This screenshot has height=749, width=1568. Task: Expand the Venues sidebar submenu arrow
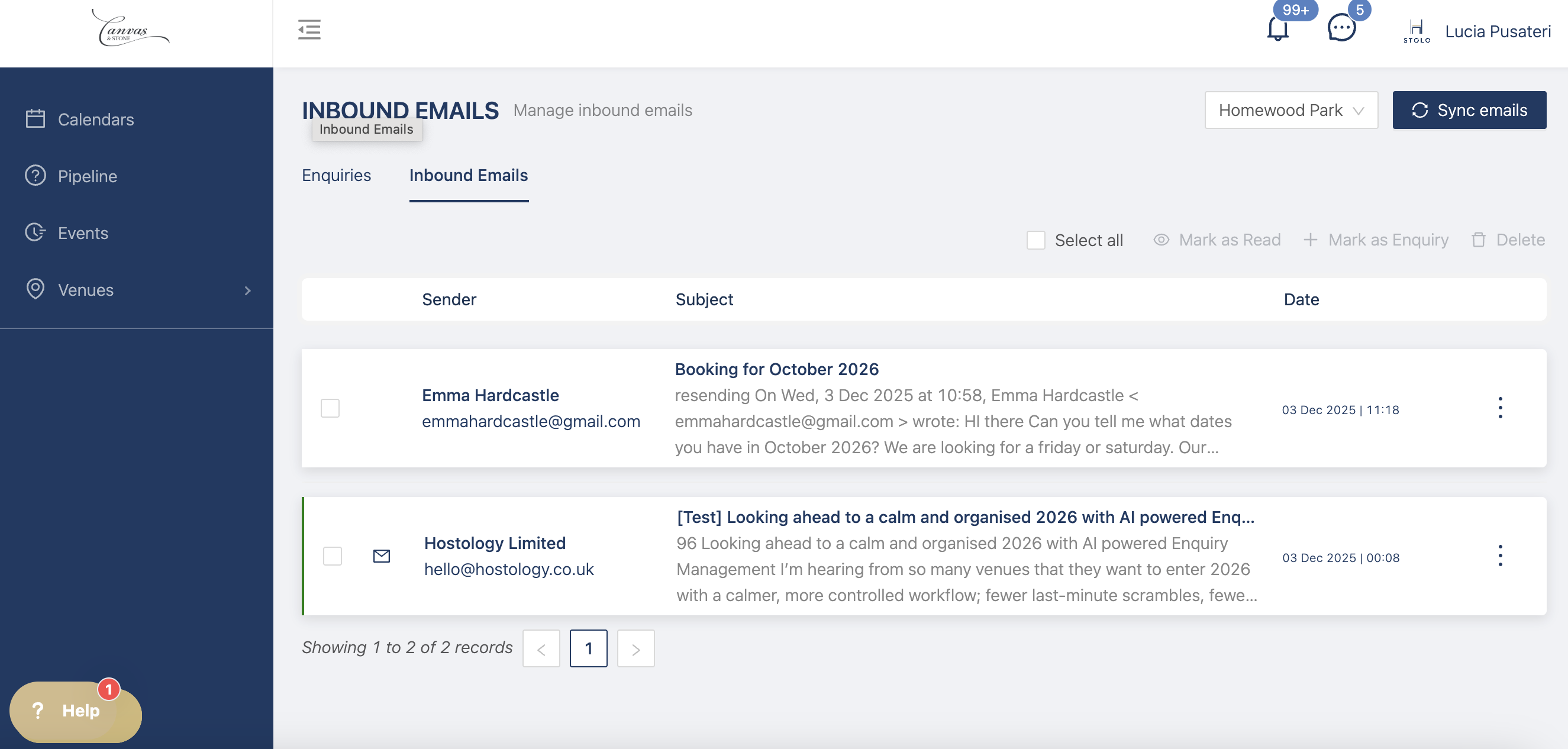click(248, 290)
